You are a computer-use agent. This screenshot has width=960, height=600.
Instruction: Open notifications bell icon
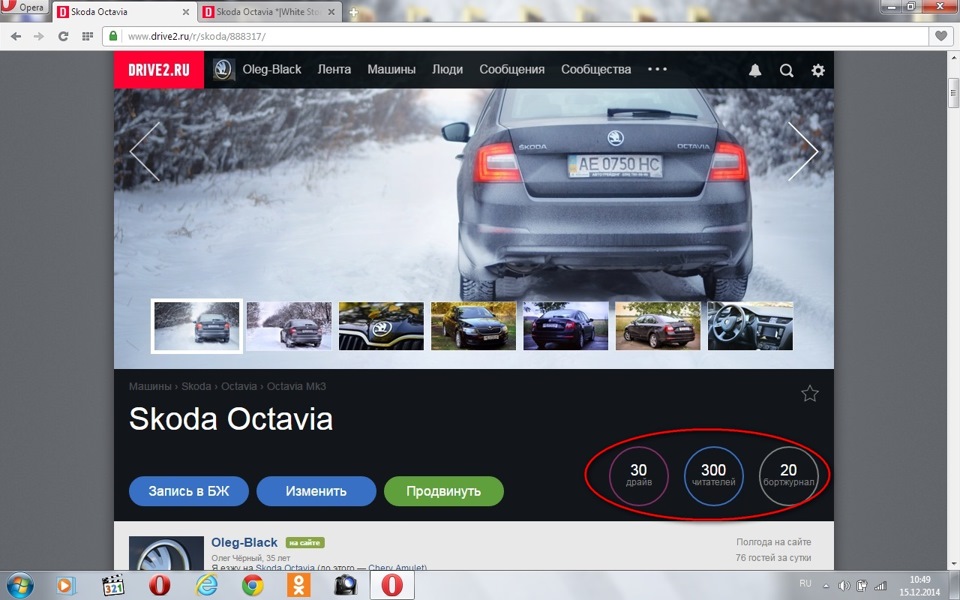[x=755, y=70]
